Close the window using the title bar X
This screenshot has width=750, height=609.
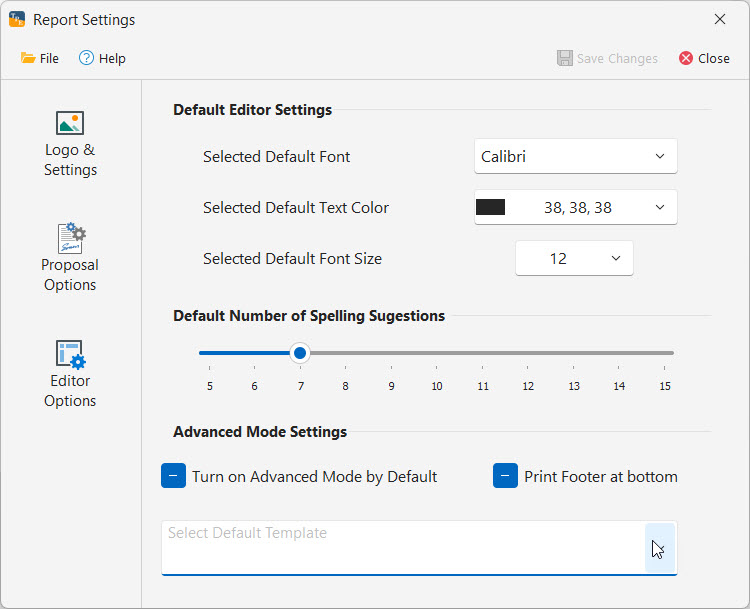719,19
